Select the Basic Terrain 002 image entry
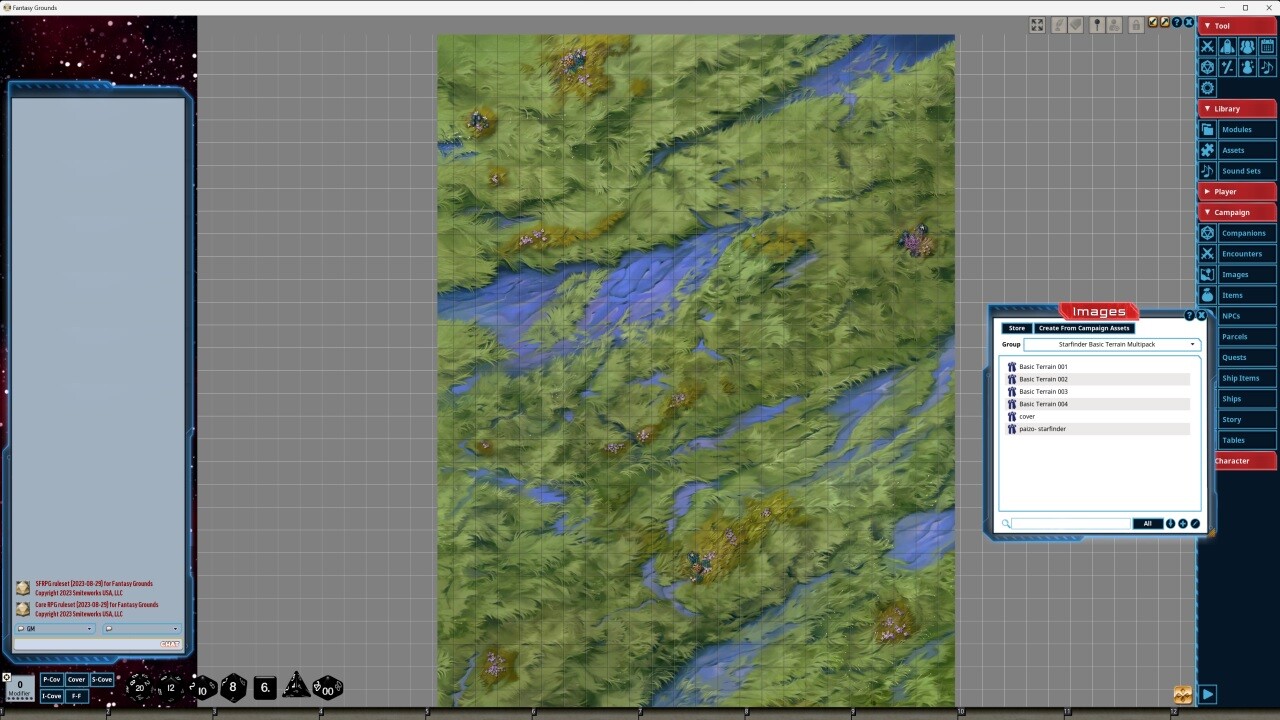 (1043, 379)
